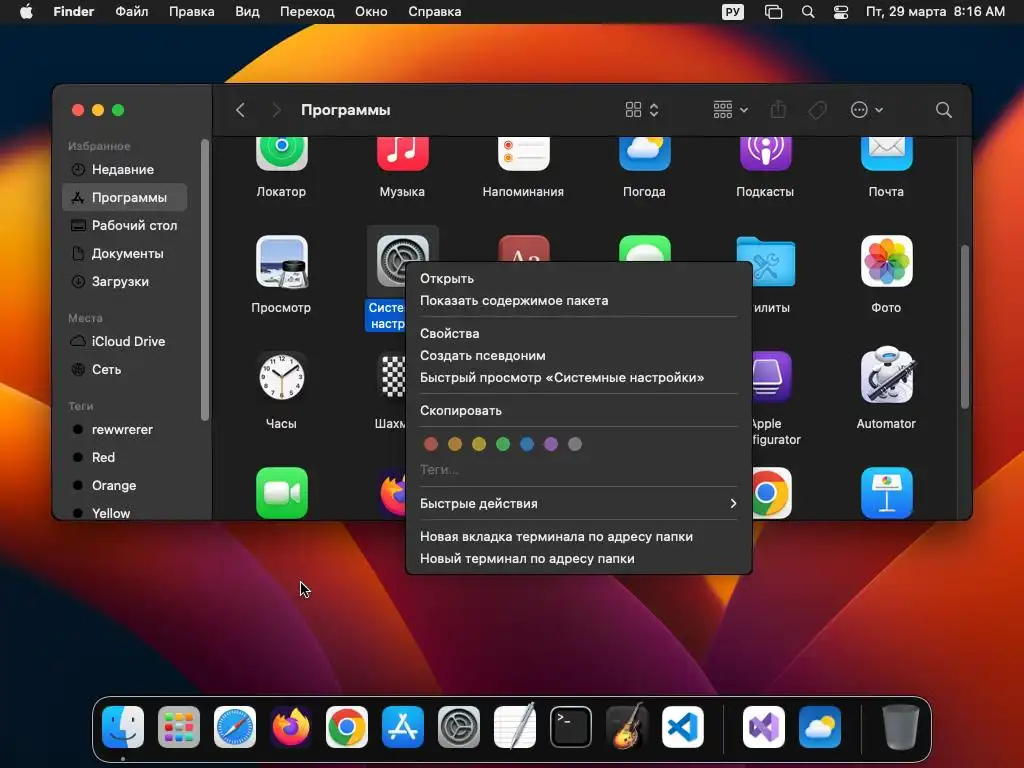Open Рабочий стол in the sidebar
1024x768 pixels.
click(125, 225)
